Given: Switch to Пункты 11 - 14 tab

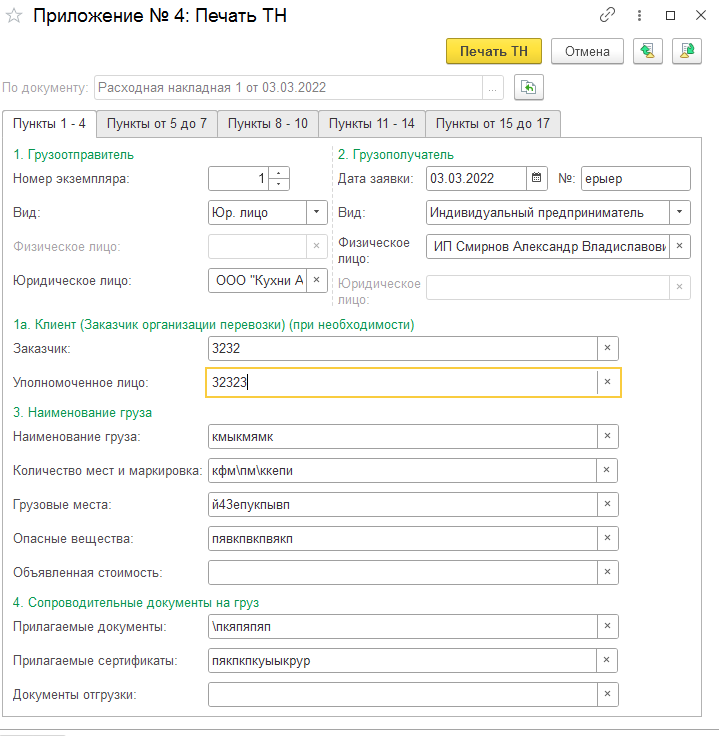Looking at the screenshot, I should pyautogui.click(x=372, y=124).
